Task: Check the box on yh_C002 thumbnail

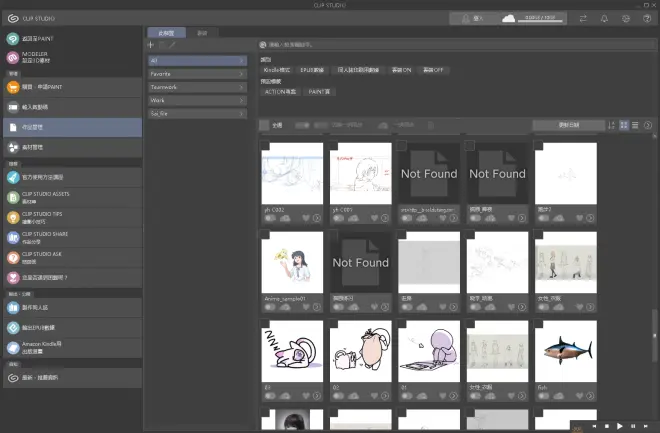Action: point(265,146)
